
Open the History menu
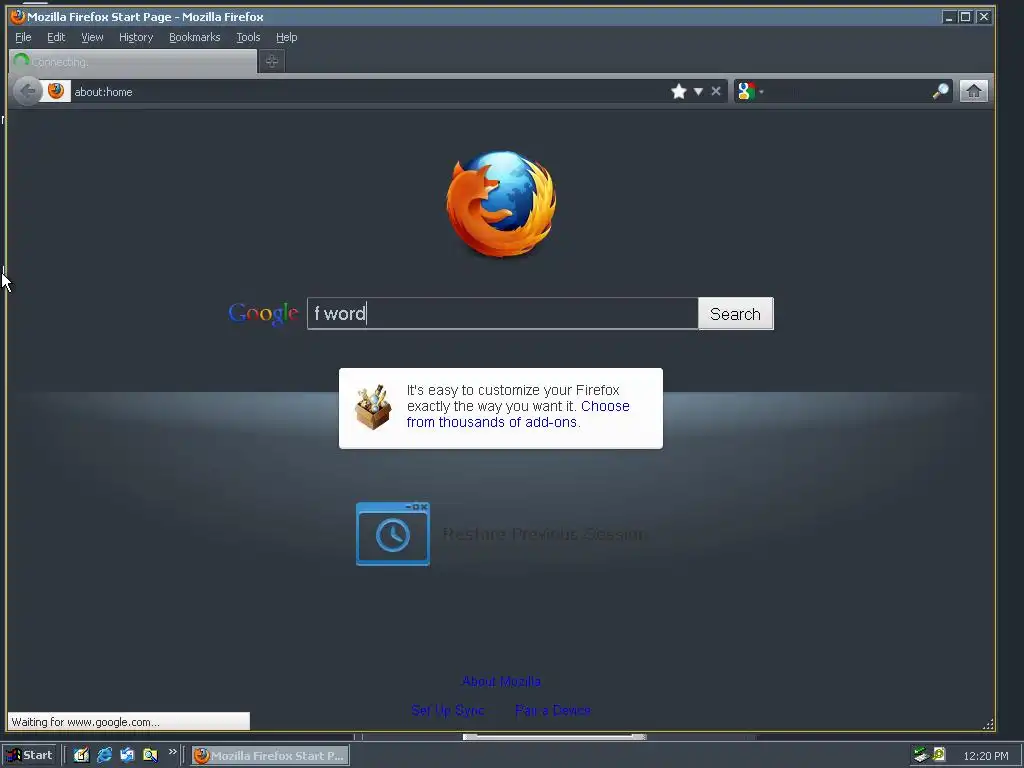(136, 37)
